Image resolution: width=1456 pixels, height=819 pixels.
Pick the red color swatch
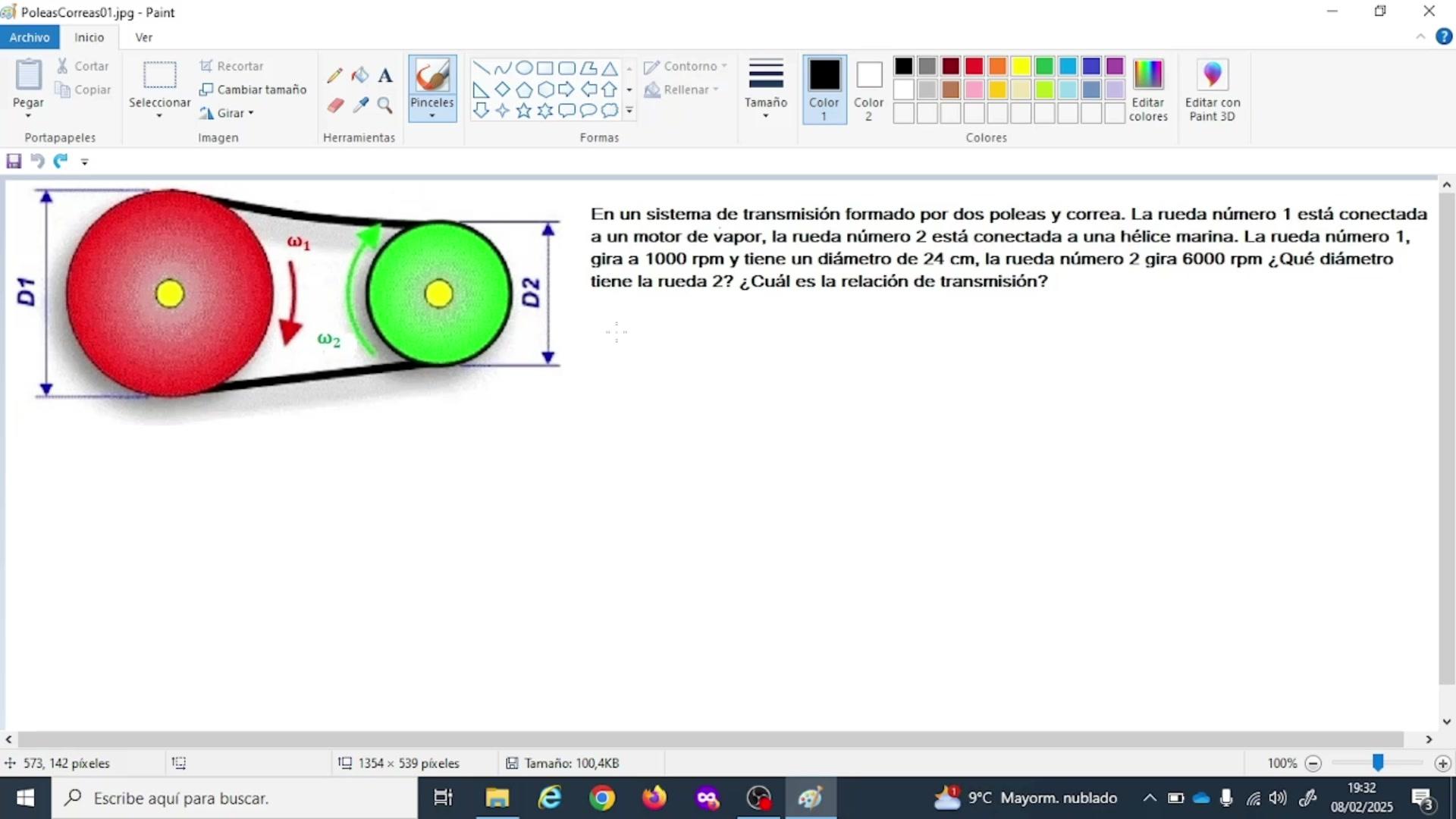click(x=974, y=67)
